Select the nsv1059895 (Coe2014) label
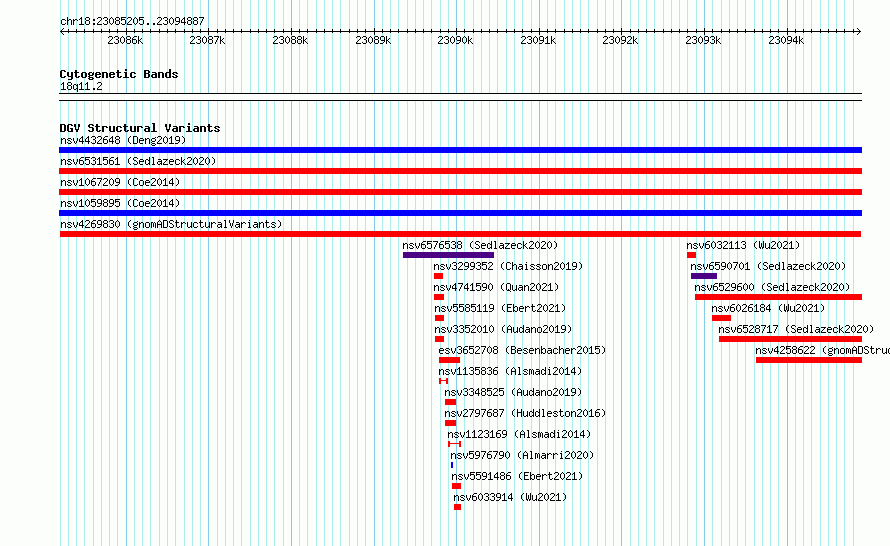The image size is (890, 546). coord(120,203)
